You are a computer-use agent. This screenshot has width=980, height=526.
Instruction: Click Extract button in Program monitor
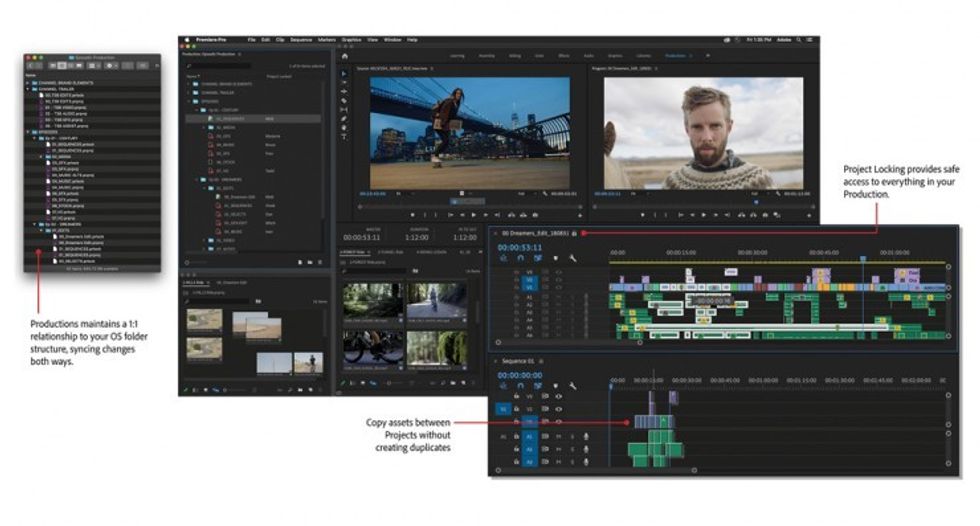tap(753, 215)
